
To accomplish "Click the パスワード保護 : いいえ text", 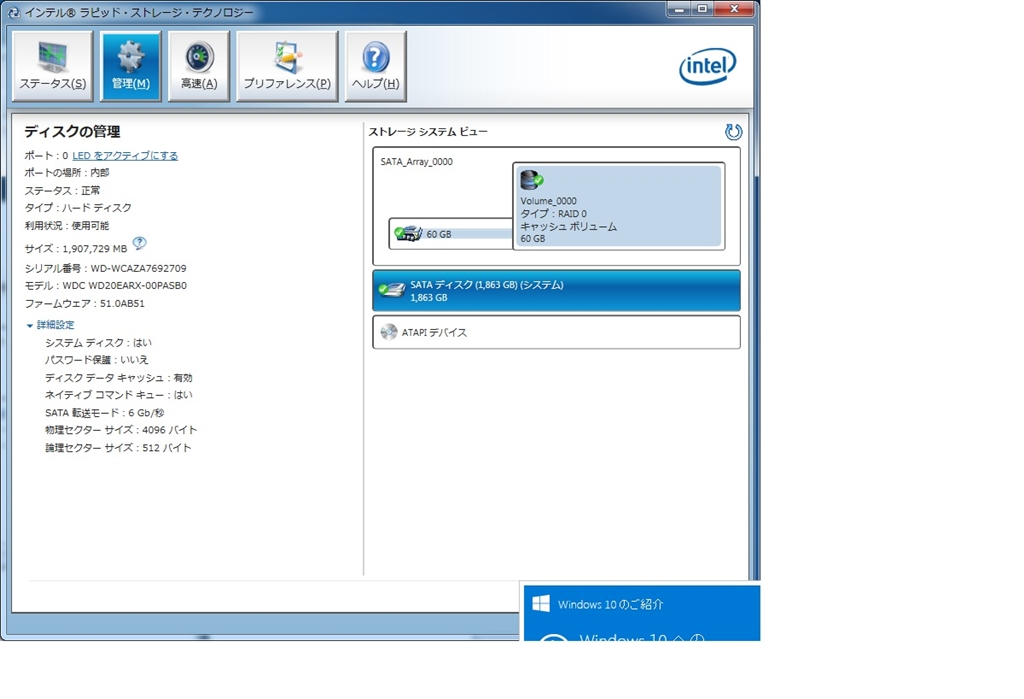I will [x=97, y=360].
